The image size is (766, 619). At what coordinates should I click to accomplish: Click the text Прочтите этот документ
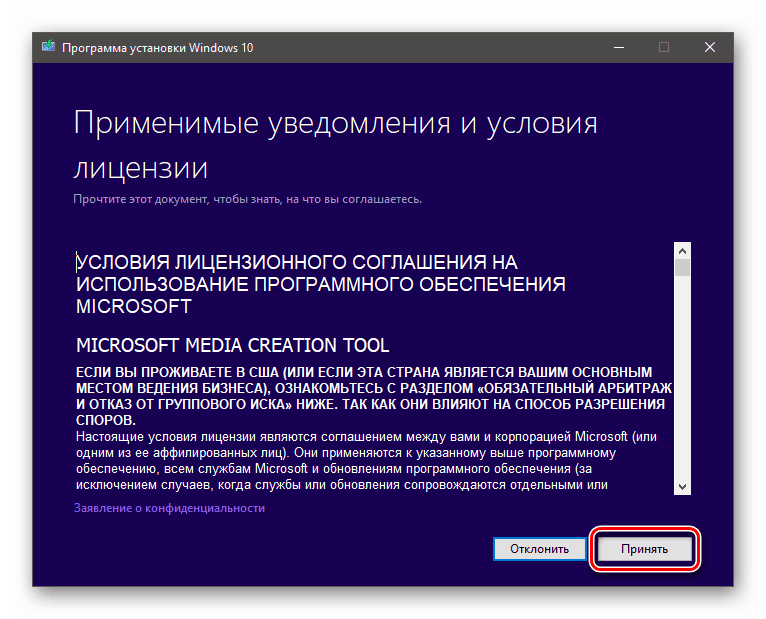141,199
